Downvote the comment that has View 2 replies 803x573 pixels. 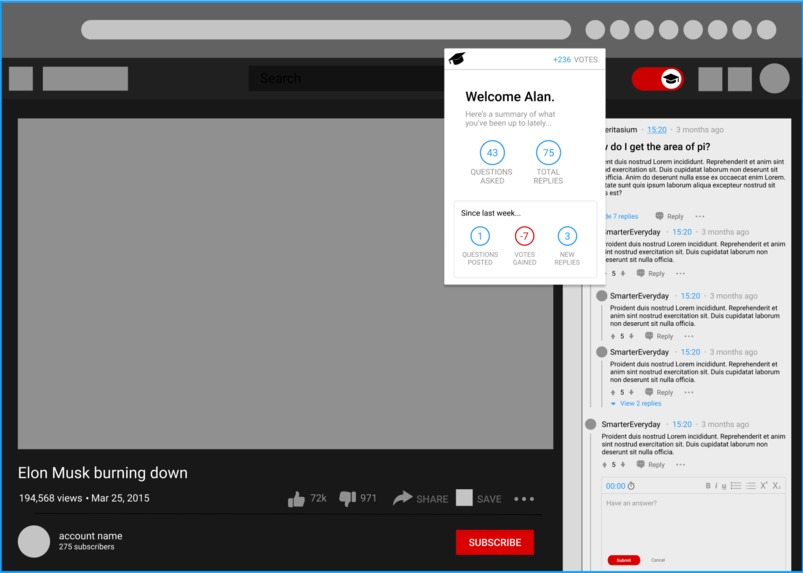(631, 393)
